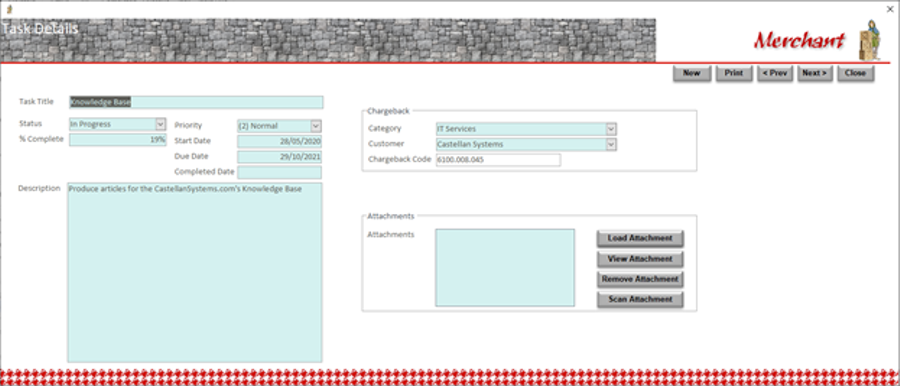The height and width of the screenshot is (386, 900).
Task: Click the window X close icon
Action: click(890, 9)
